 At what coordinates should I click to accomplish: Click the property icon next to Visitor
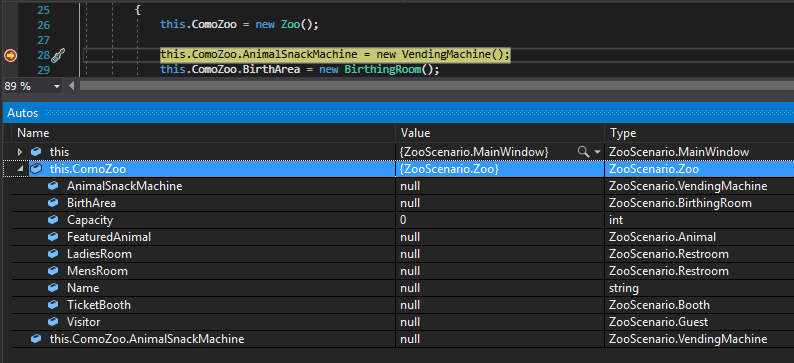(53, 322)
